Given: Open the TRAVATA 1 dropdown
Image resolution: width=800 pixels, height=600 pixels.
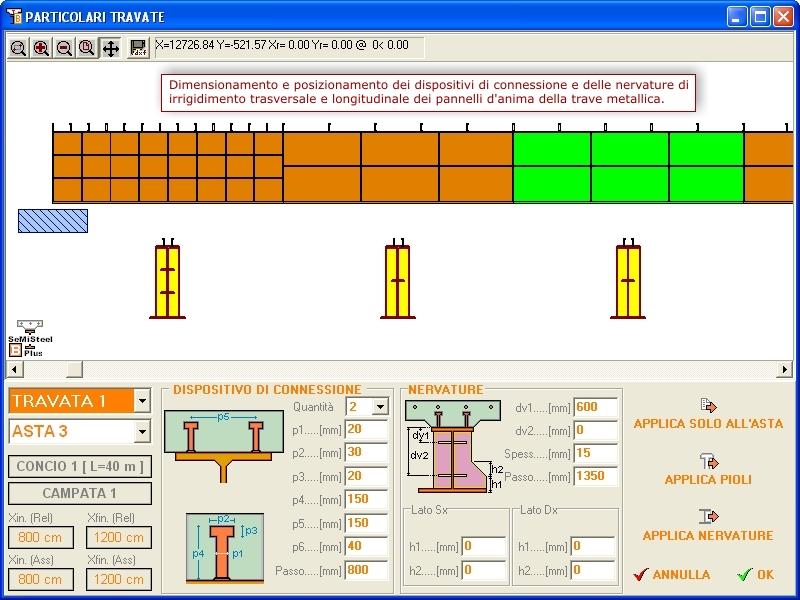Looking at the screenshot, I should (141, 401).
